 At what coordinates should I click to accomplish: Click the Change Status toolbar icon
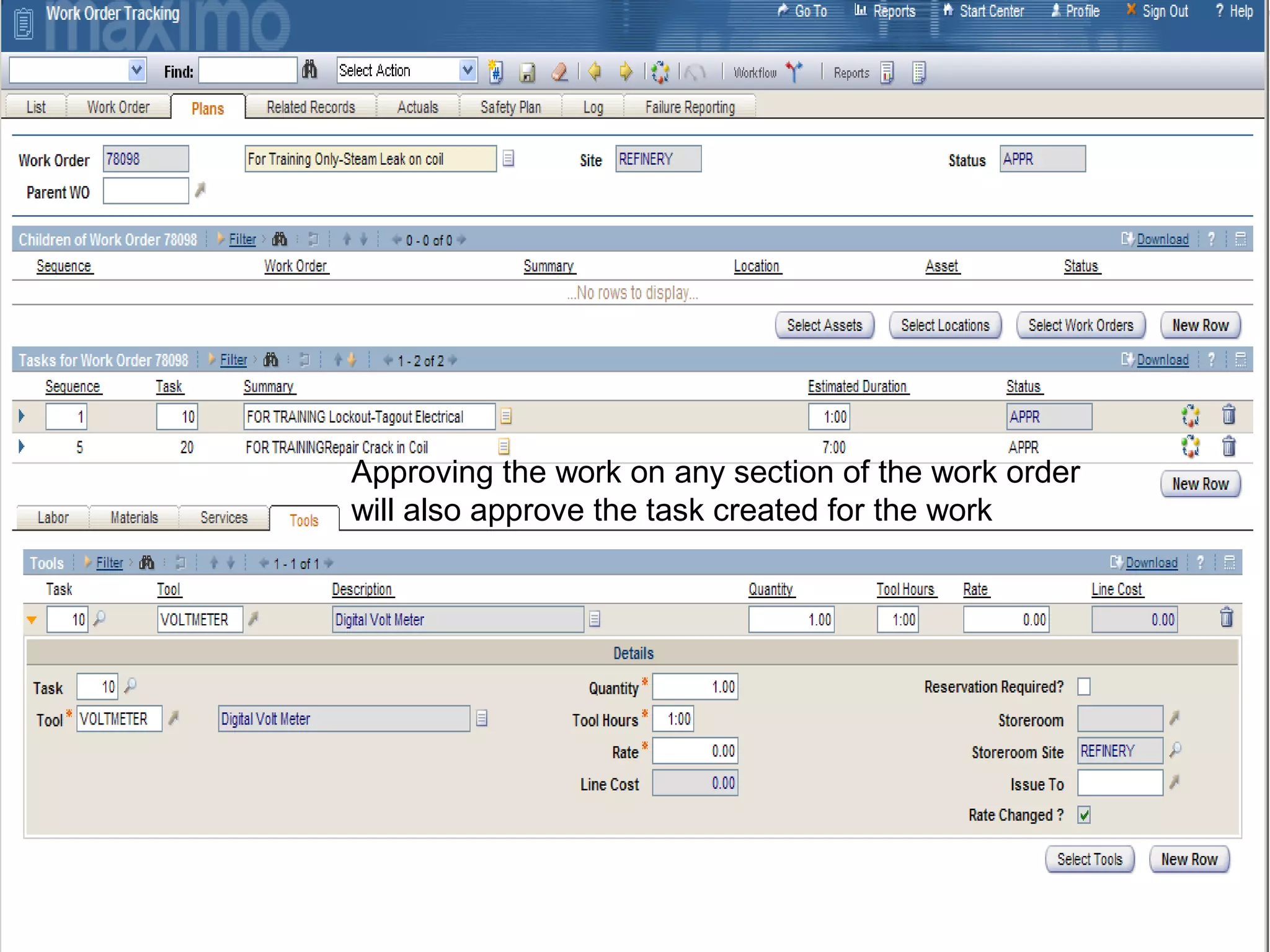click(660, 73)
